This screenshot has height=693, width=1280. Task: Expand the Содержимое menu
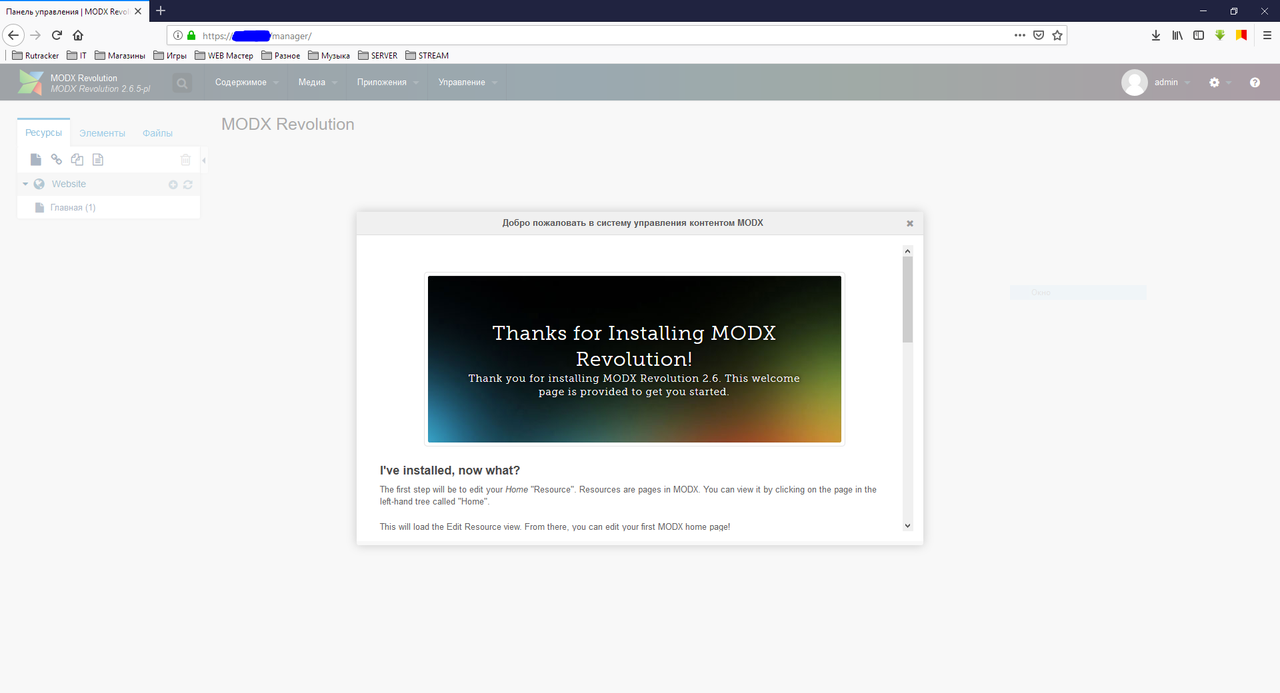tap(246, 83)
